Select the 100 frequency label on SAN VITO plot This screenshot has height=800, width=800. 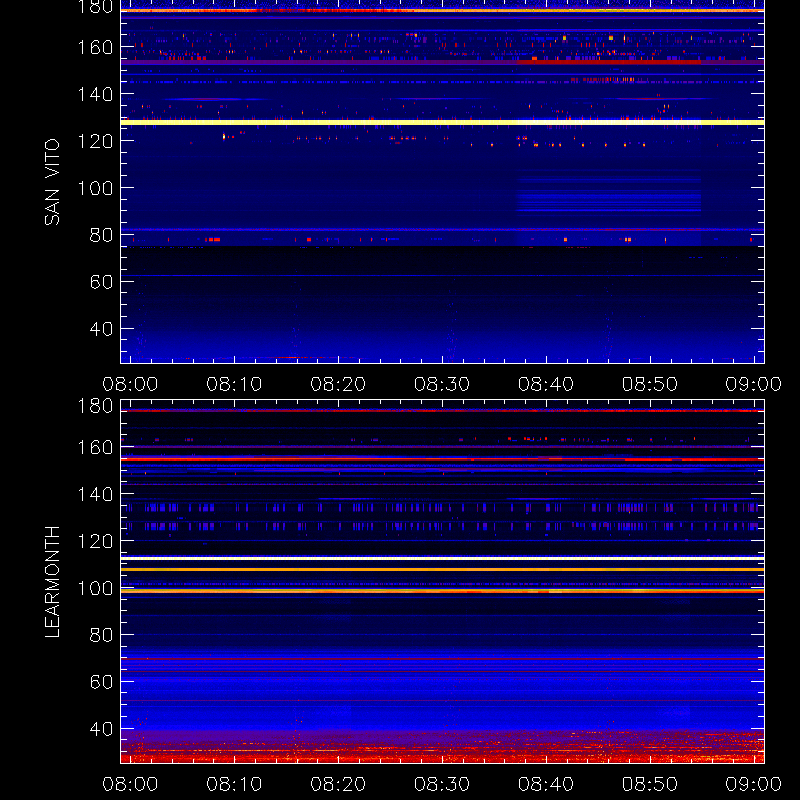(x=95, y=188)
